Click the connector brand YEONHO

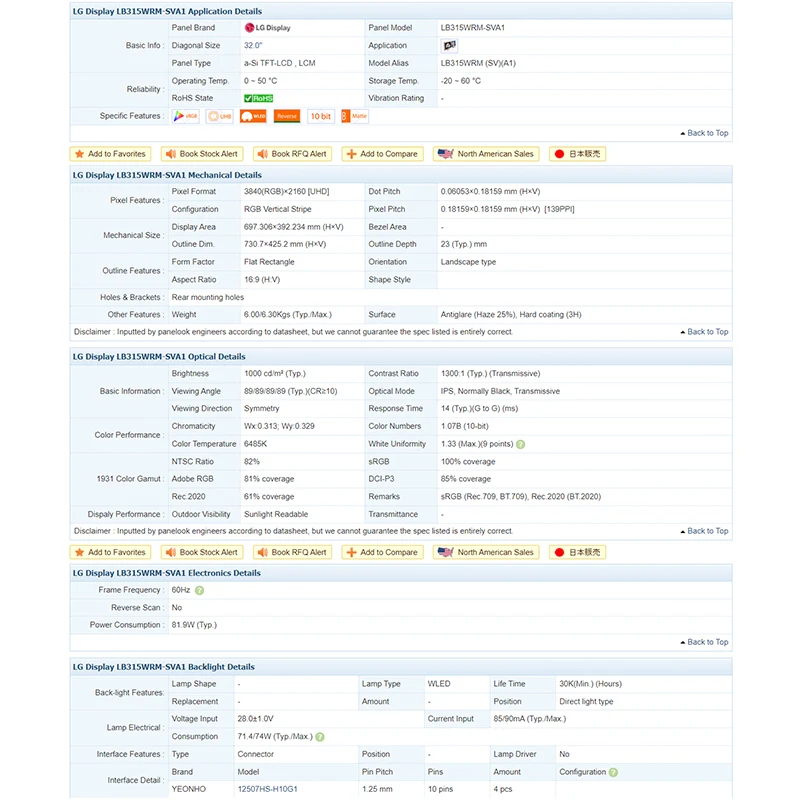click(x=189, y=789)
